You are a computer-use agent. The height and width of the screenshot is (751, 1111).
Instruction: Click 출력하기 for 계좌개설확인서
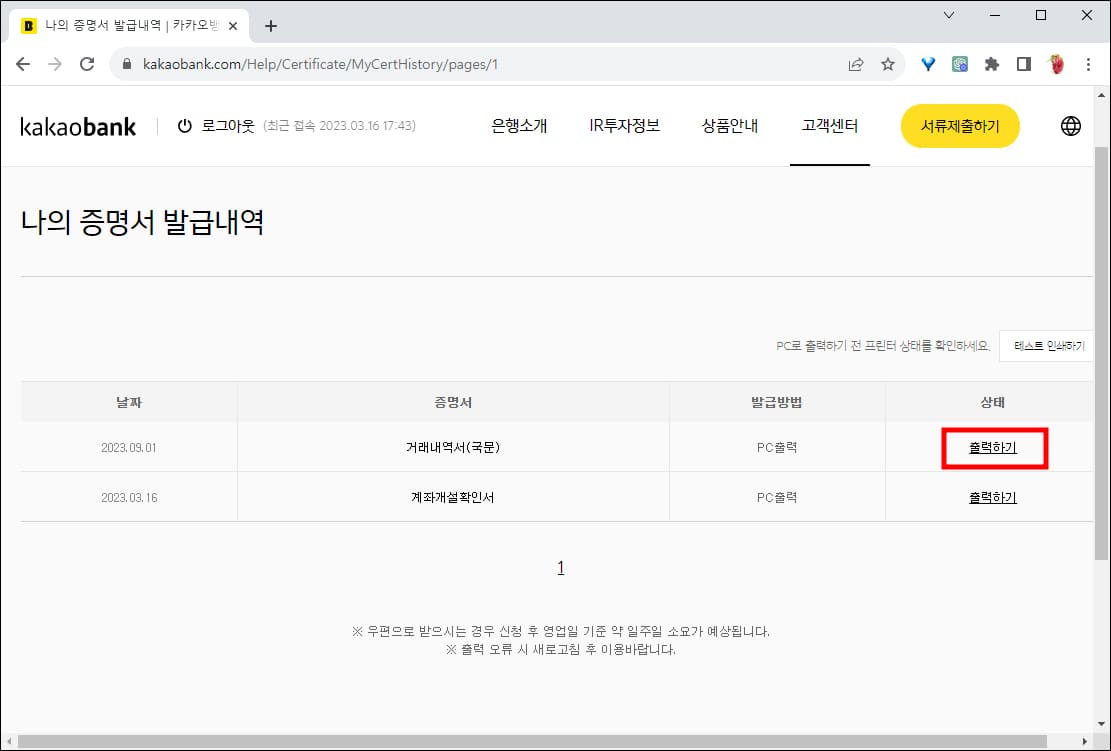click(x=991, y=496)
